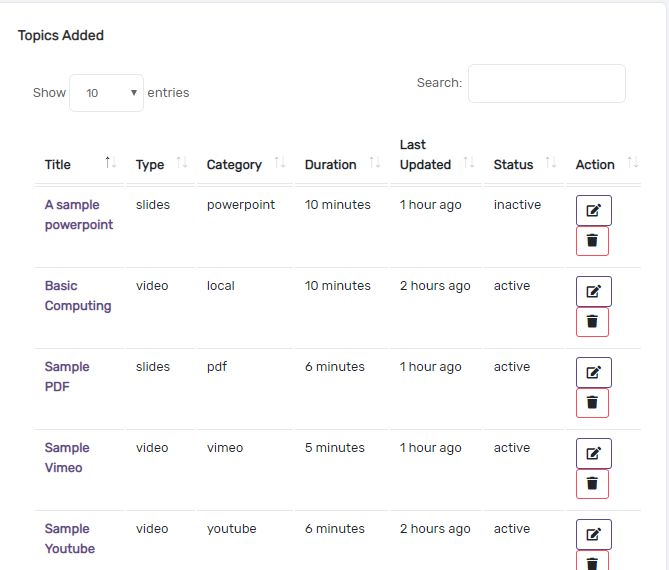
Task: Edit the Basic Computing topic
Action: tap(593, 292)
